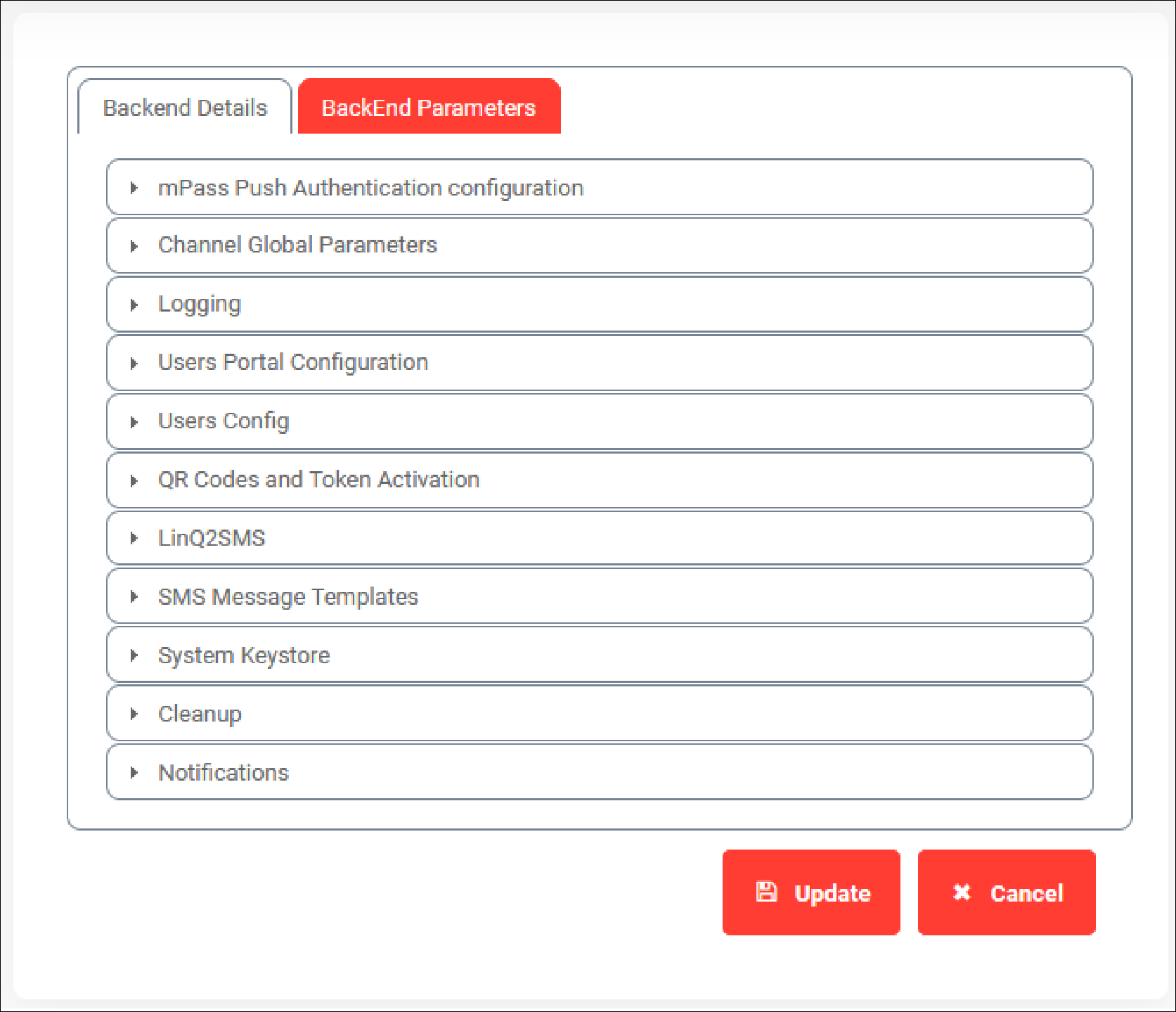The height and width of the screenshot is (1012, 1176).
Task: Expand SMS Message Templates triangle
Action: point(134,597)
